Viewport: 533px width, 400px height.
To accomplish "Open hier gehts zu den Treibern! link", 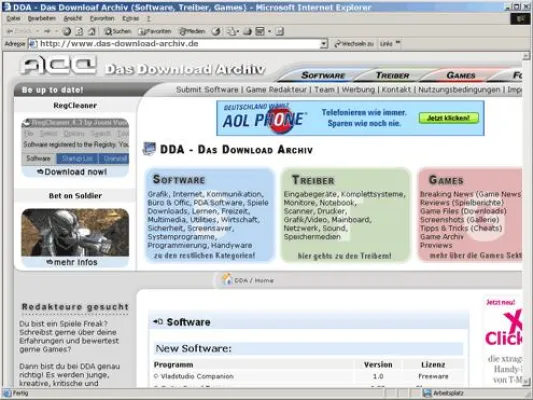I will click(344, 256).
